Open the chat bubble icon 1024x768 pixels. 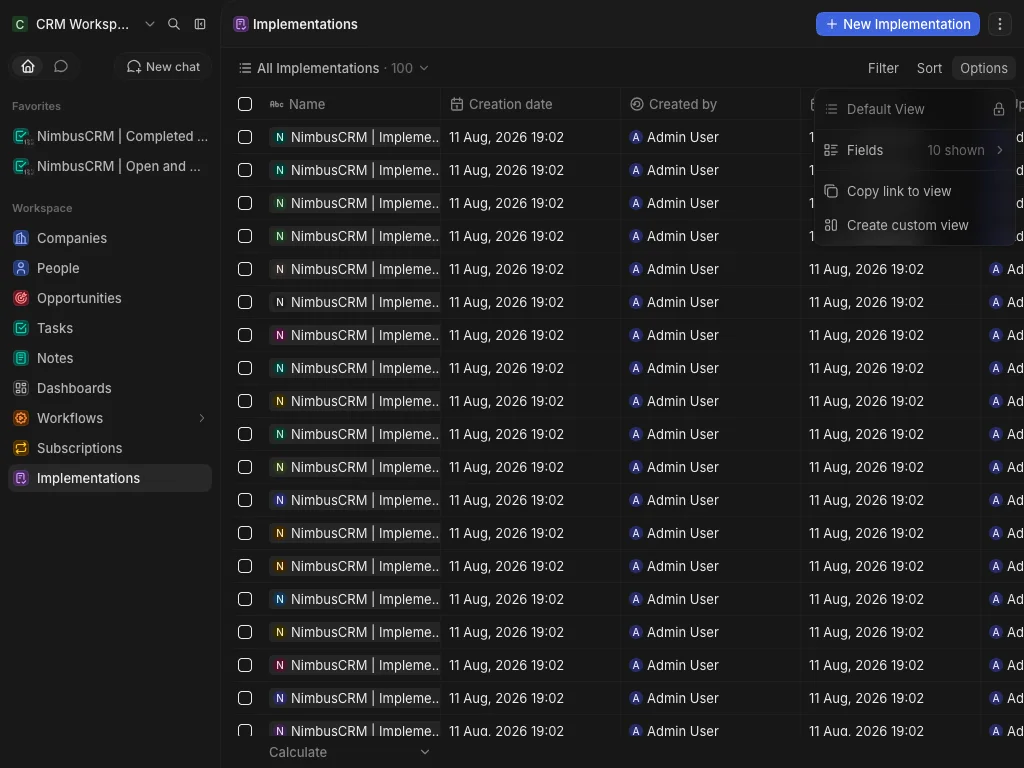click(x=61, y=67)
